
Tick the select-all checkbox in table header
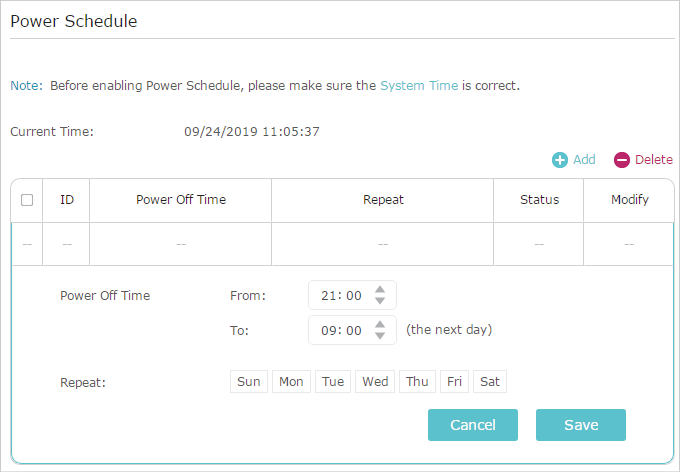click(x=27, y=200)
